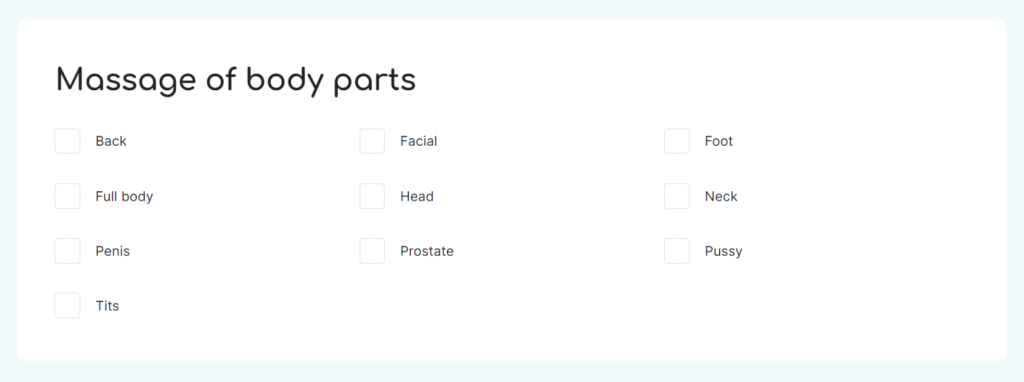Click the "Massage of body parts" heading
Image resolution: width=1024 pixels, height=382 pixels.
pyautogui.click(x=236, y=81)
